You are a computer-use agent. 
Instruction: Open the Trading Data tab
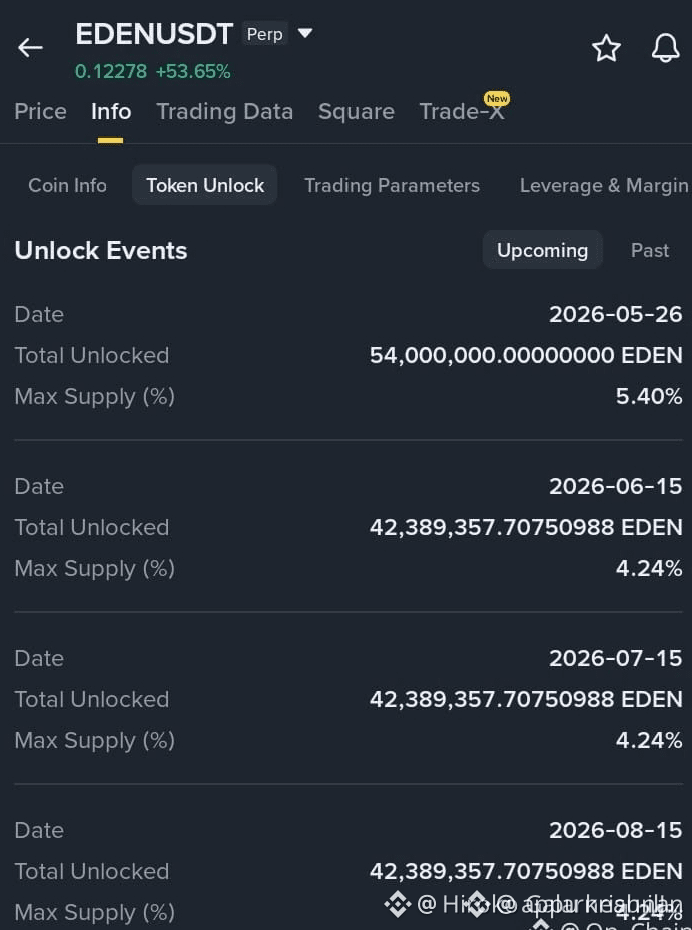tap(225, 112)
